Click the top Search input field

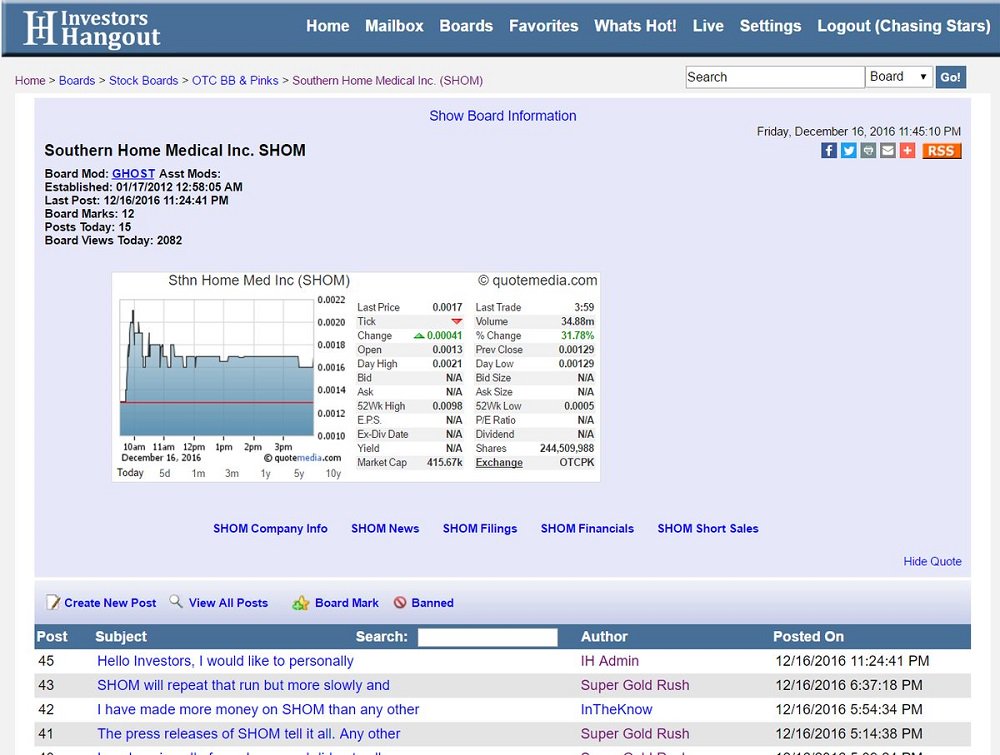pos(775,77)
